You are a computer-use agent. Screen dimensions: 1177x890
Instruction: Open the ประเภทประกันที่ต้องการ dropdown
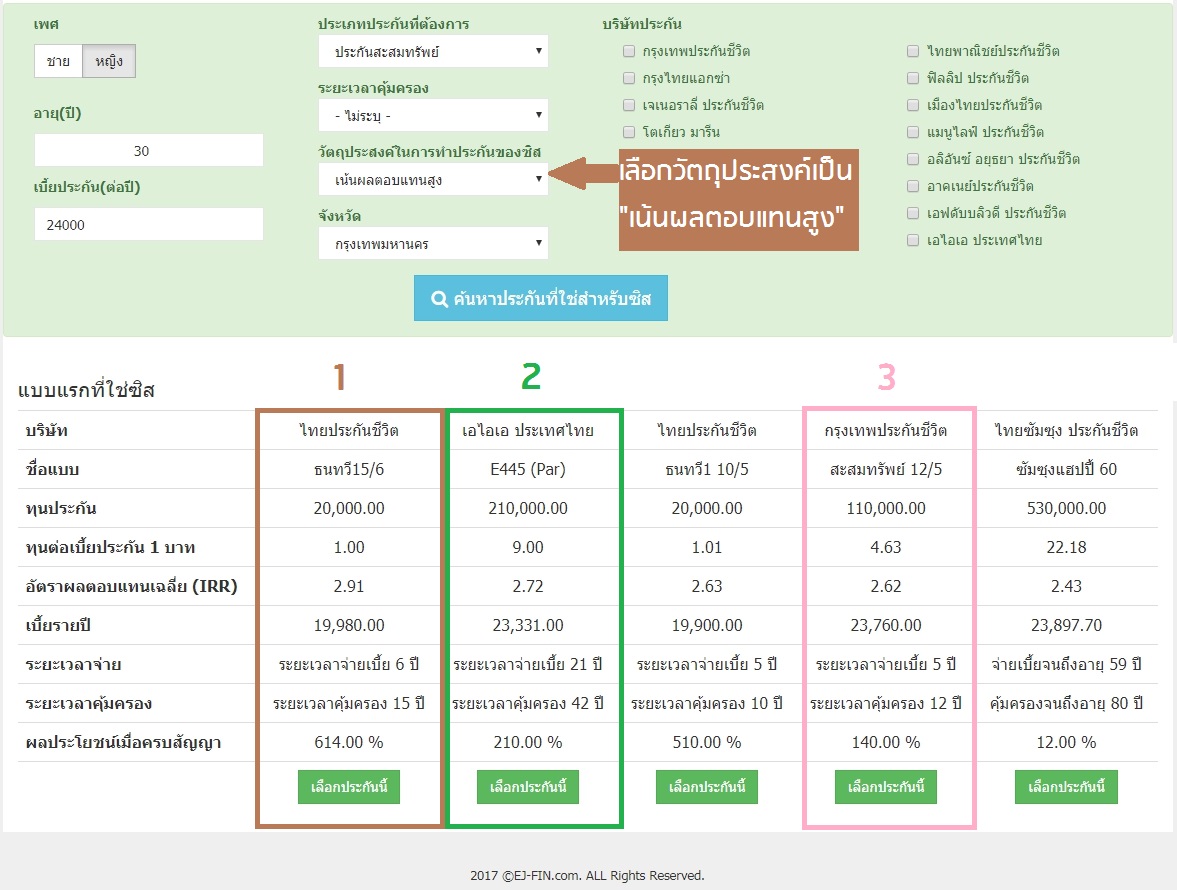[x=433, y=51]
